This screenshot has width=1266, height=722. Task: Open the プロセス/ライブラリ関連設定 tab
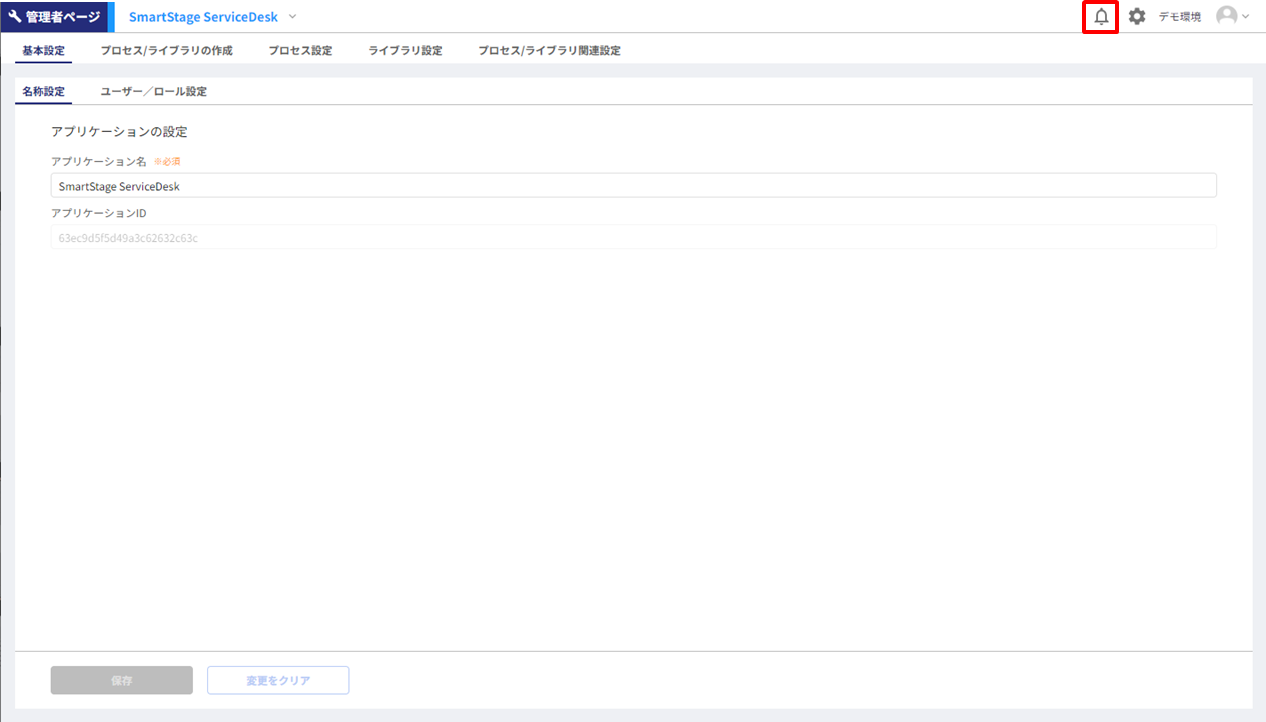(x=549, y=50)
